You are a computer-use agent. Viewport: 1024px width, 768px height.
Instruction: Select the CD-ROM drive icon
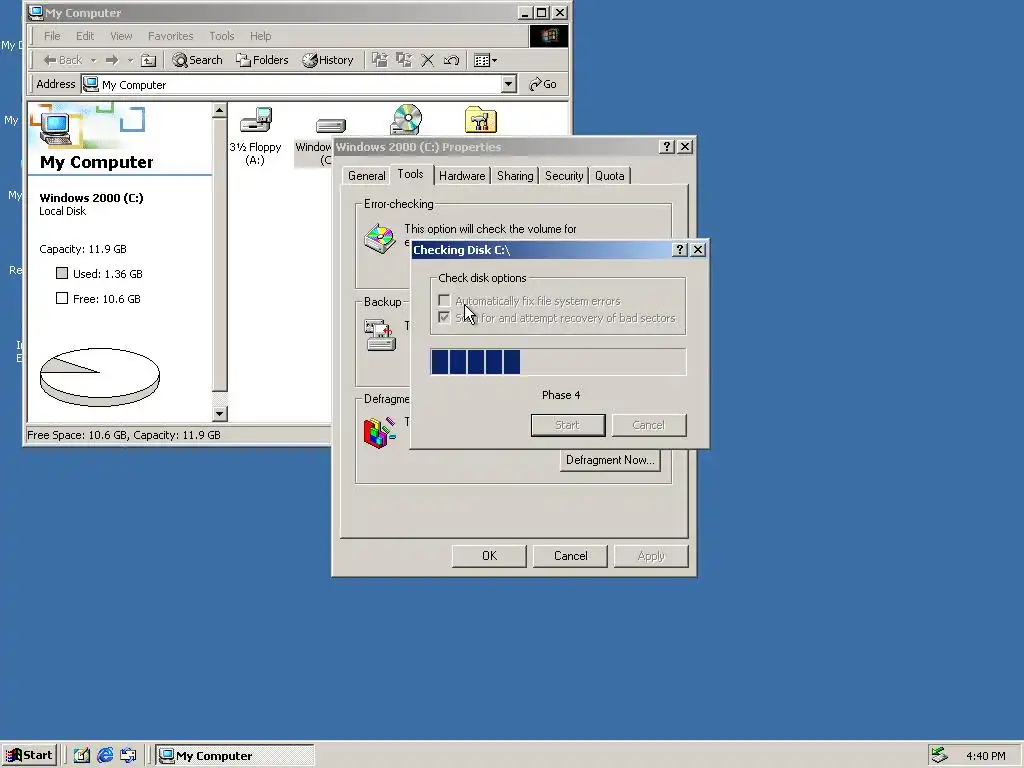pyautogui.click(x=406, y=120)
